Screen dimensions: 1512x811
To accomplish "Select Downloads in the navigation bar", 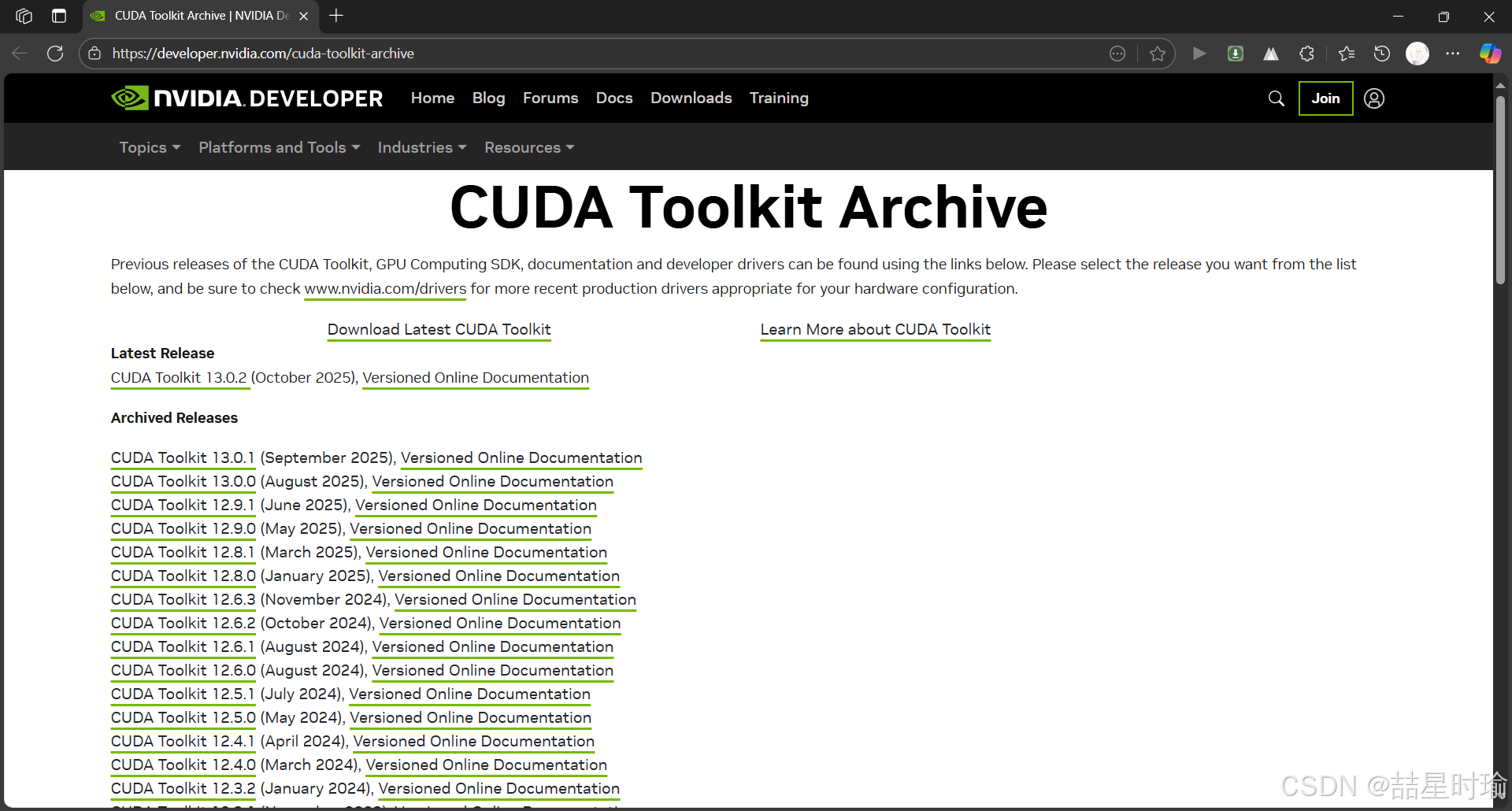I will [691, 98].
